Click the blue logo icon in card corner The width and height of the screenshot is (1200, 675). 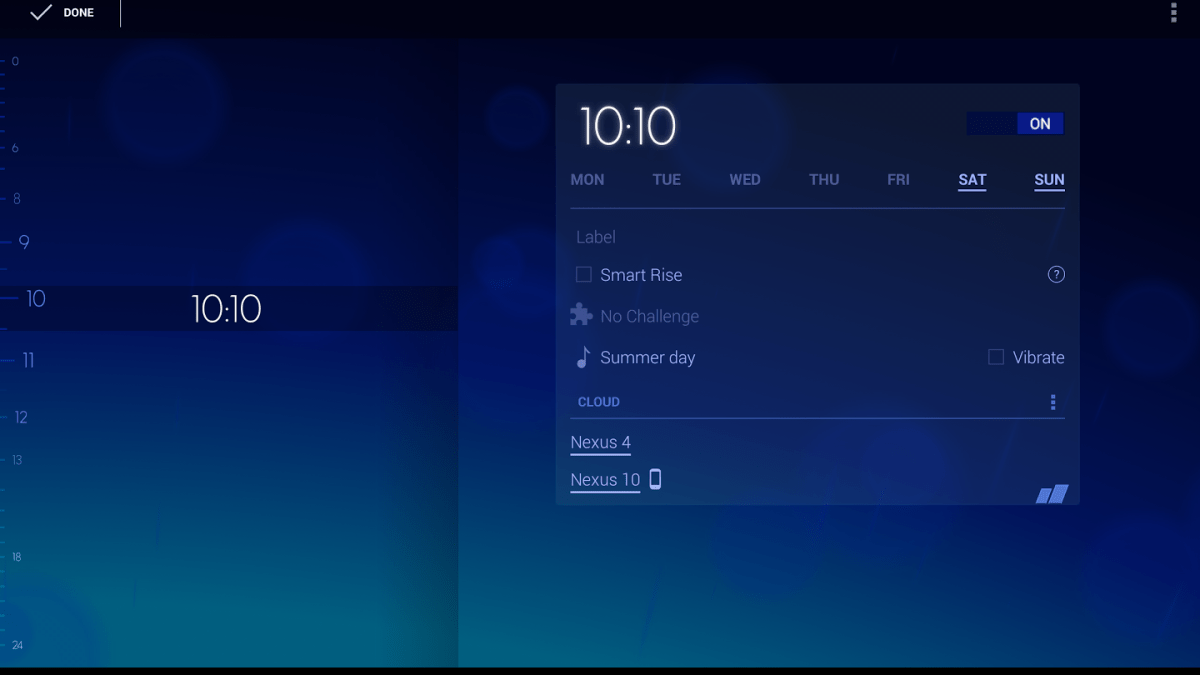pyautogui.click(x=1052, y=493)
